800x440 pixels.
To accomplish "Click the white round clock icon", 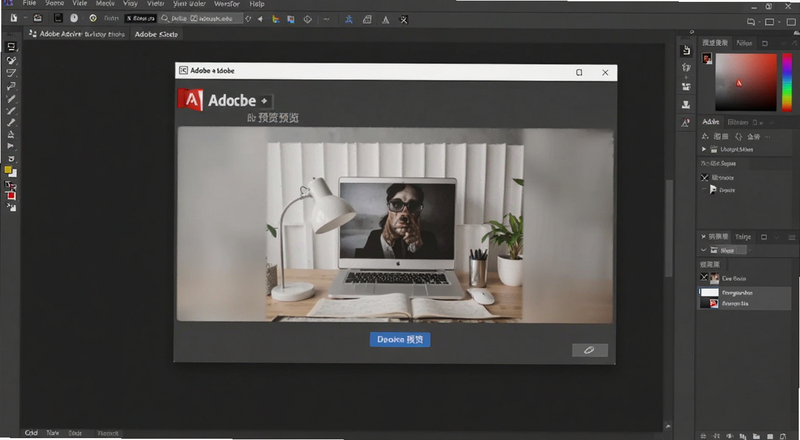I will point(74,18).
